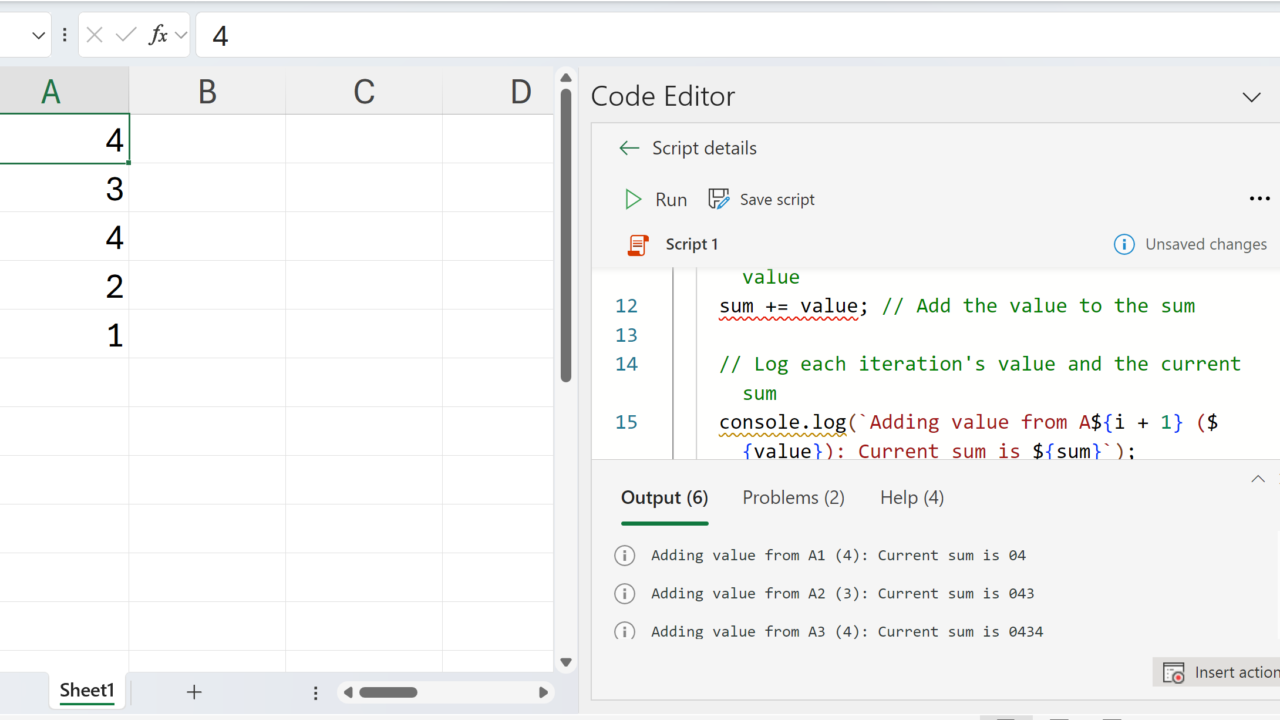Image resolution: width=1280 pixels, height=720 pixels.
Task: Select the Sheet1 worksheet tab
Action: (87, 691)
